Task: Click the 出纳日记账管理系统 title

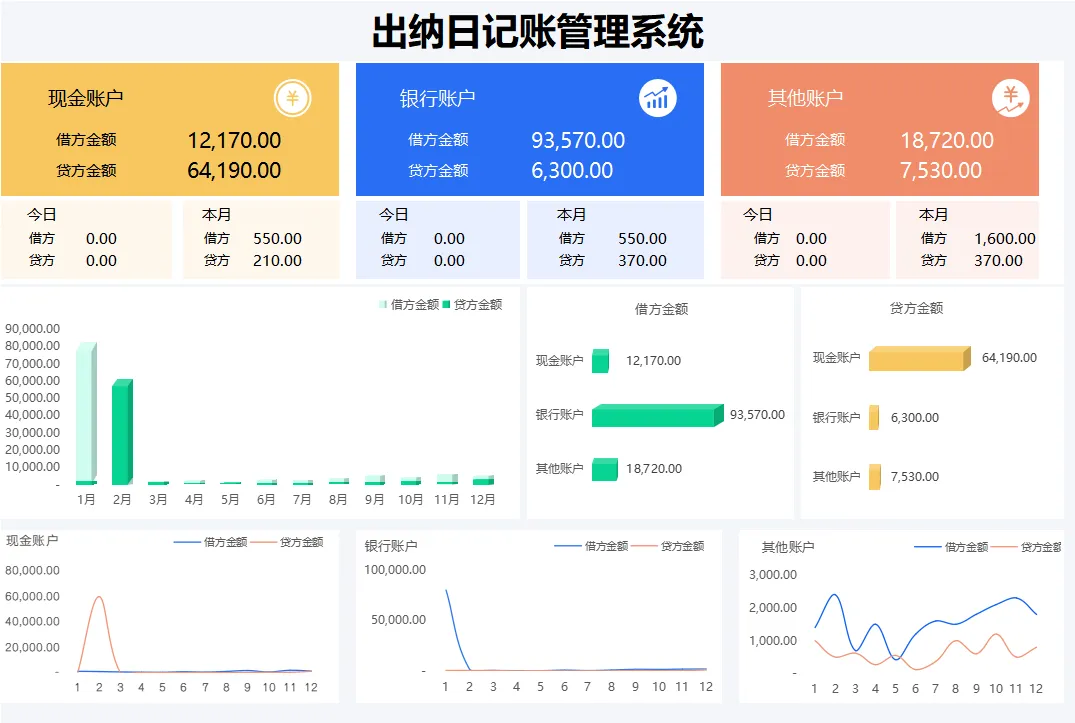Action: 538,32
